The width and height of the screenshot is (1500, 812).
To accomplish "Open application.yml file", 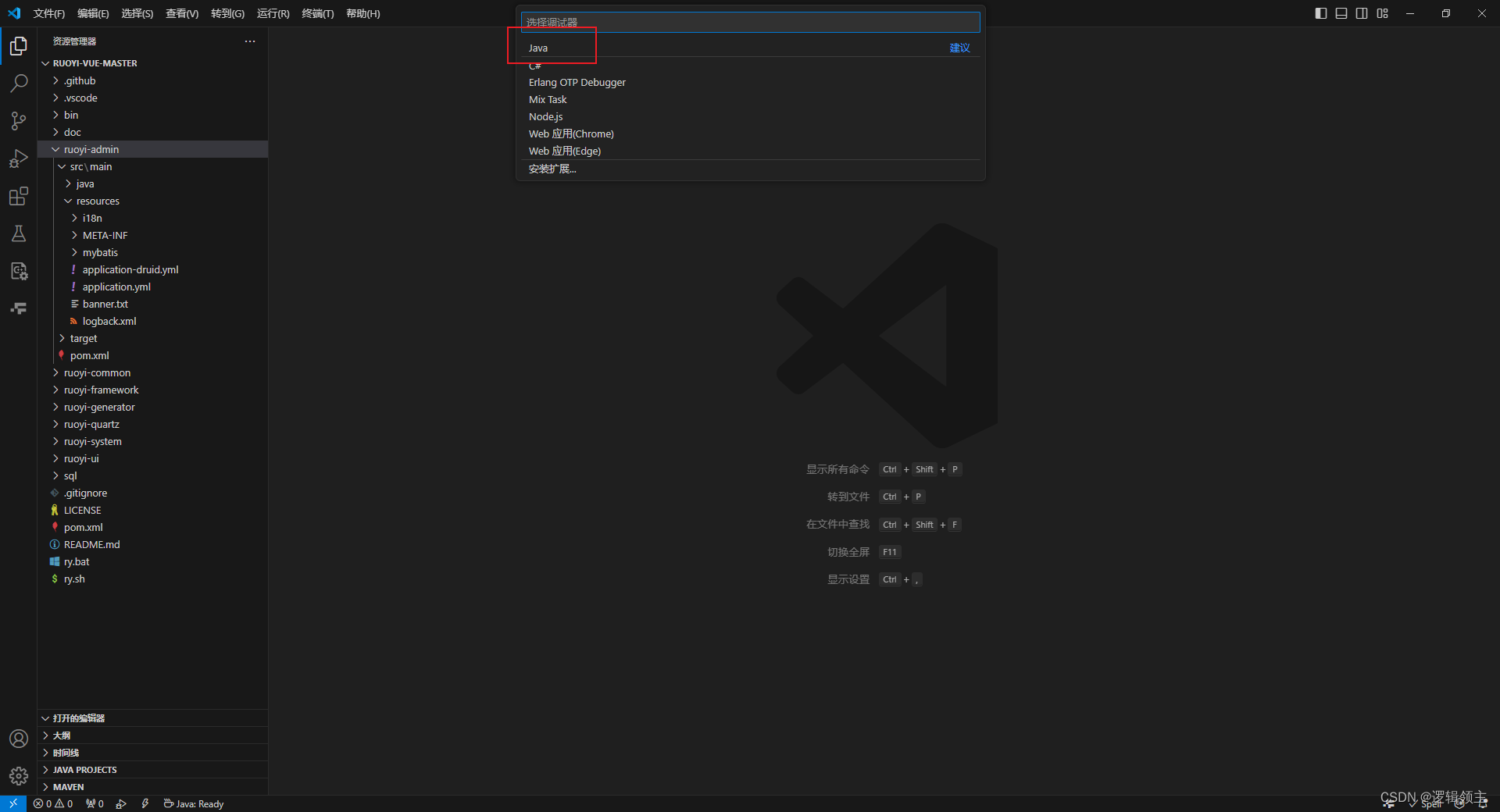I will tap(153, 287).
